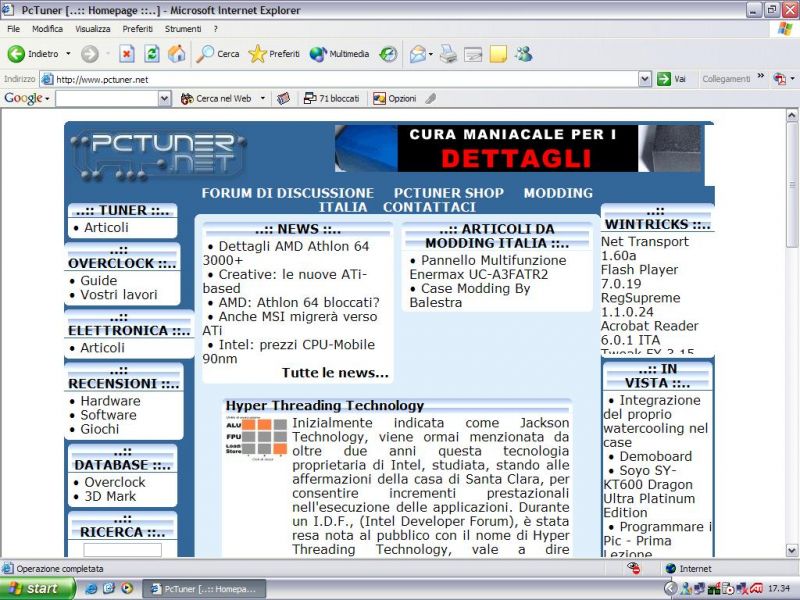
Task: Open the History (Cronologia) icon
Action: pos(388,54)
